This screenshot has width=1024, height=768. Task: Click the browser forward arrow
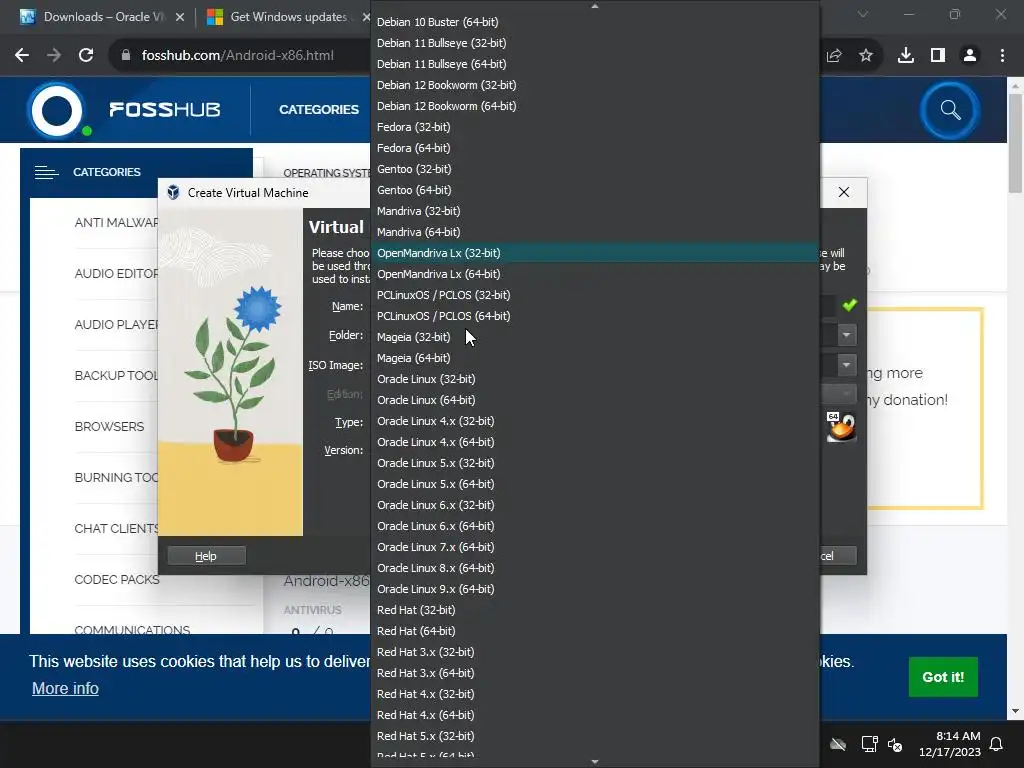pos(54,56)
